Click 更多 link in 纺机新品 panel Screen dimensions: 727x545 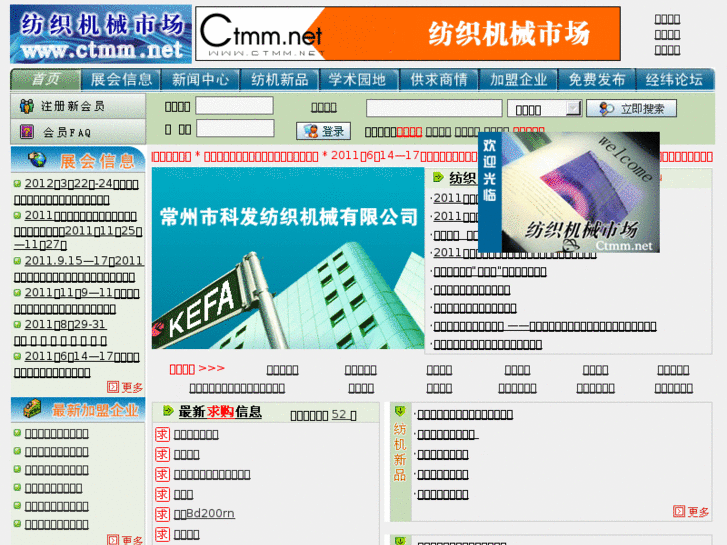[x=691, y=512]
